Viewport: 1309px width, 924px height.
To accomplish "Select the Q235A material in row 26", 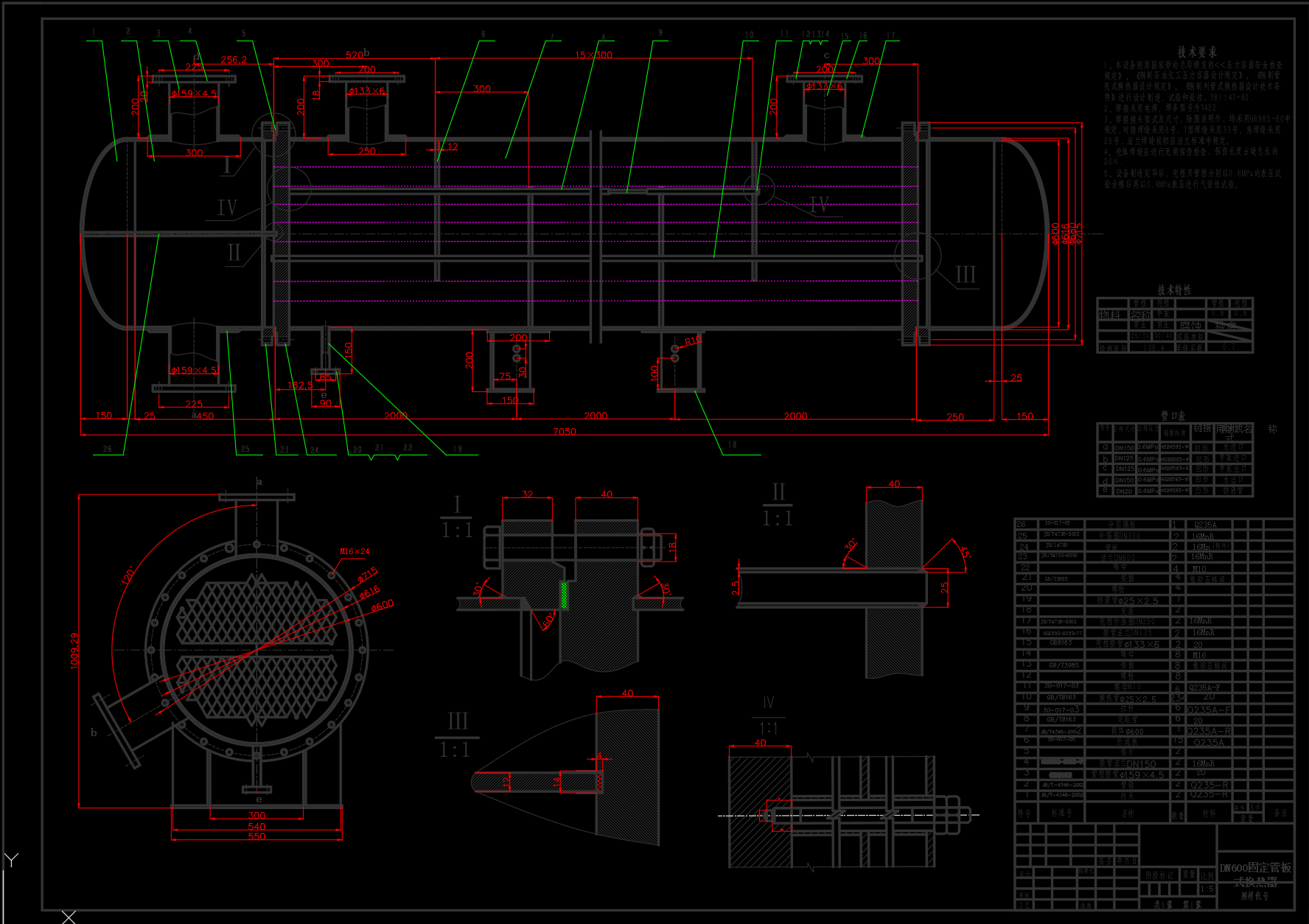I will click(x=1205, y=525).
